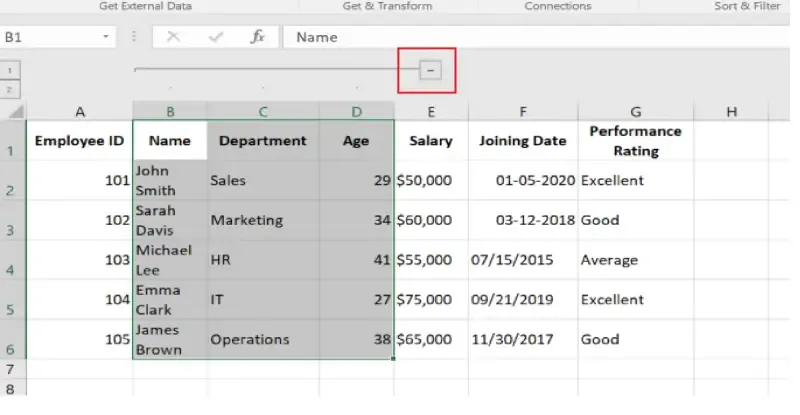Select row 4 header

point(10,260)
